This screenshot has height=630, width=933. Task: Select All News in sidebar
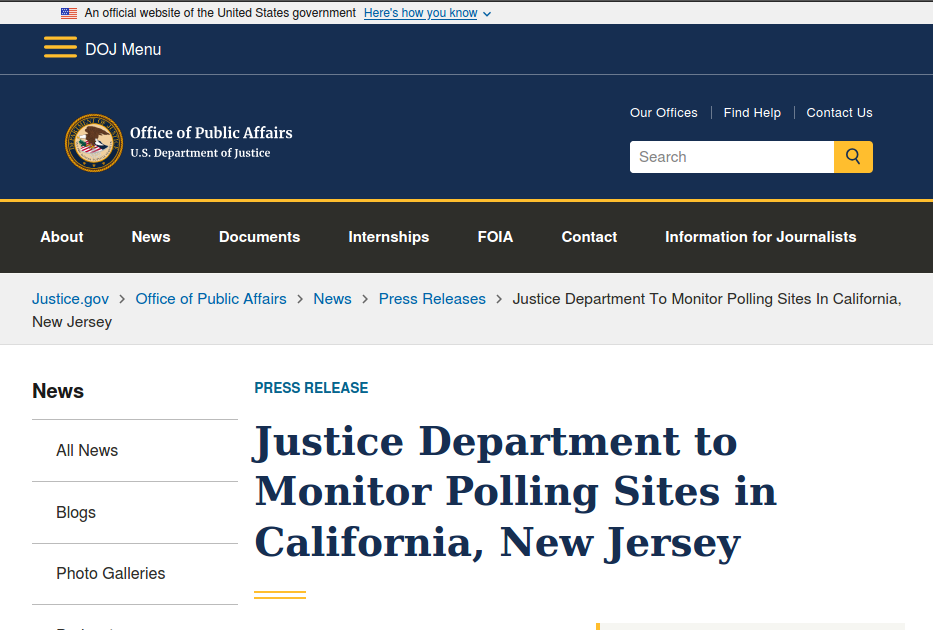[87, 451]
